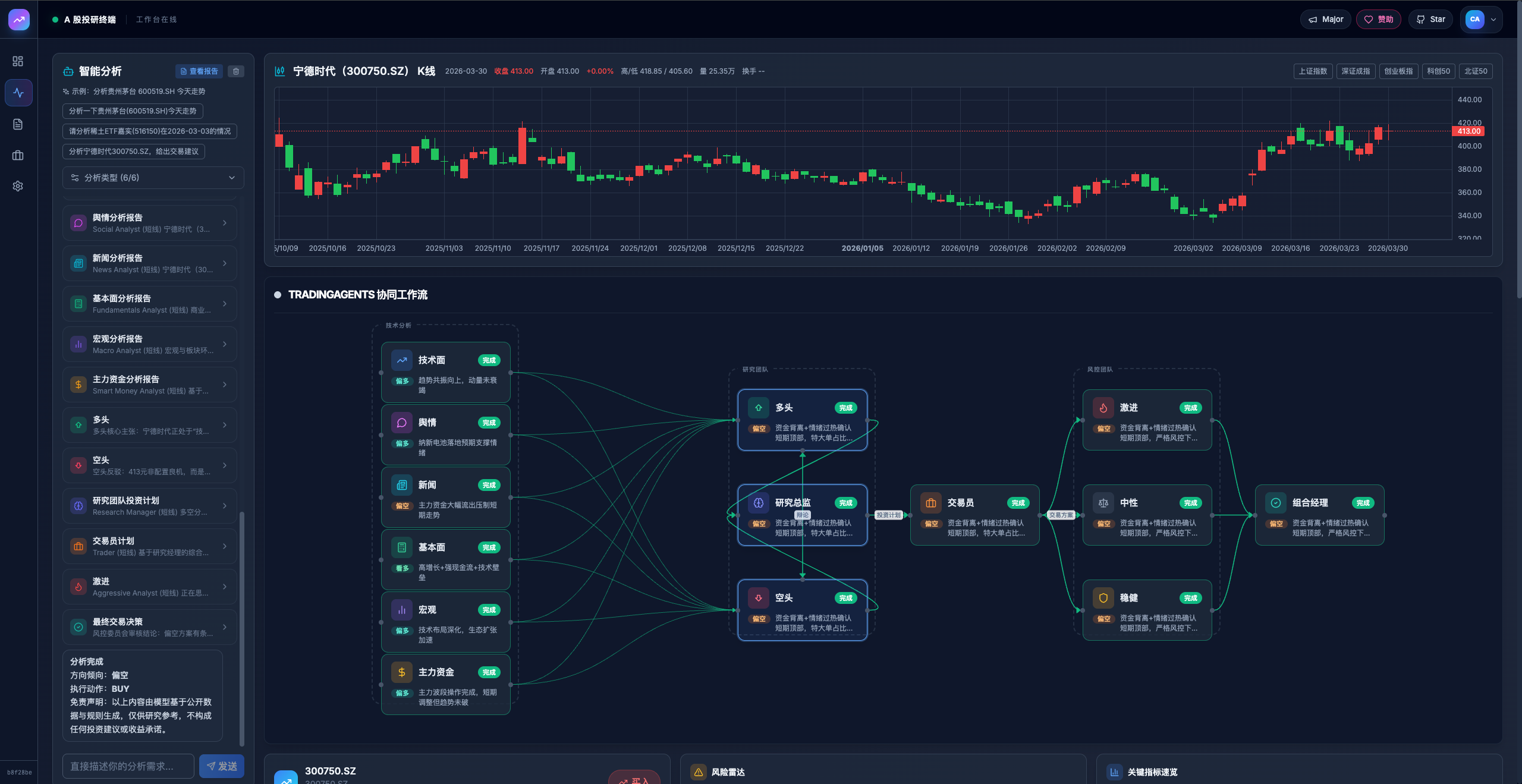The height and width of the screenshot is (784, 1522).
Task: Open the document reports sidebar icon
Action: 18,124
